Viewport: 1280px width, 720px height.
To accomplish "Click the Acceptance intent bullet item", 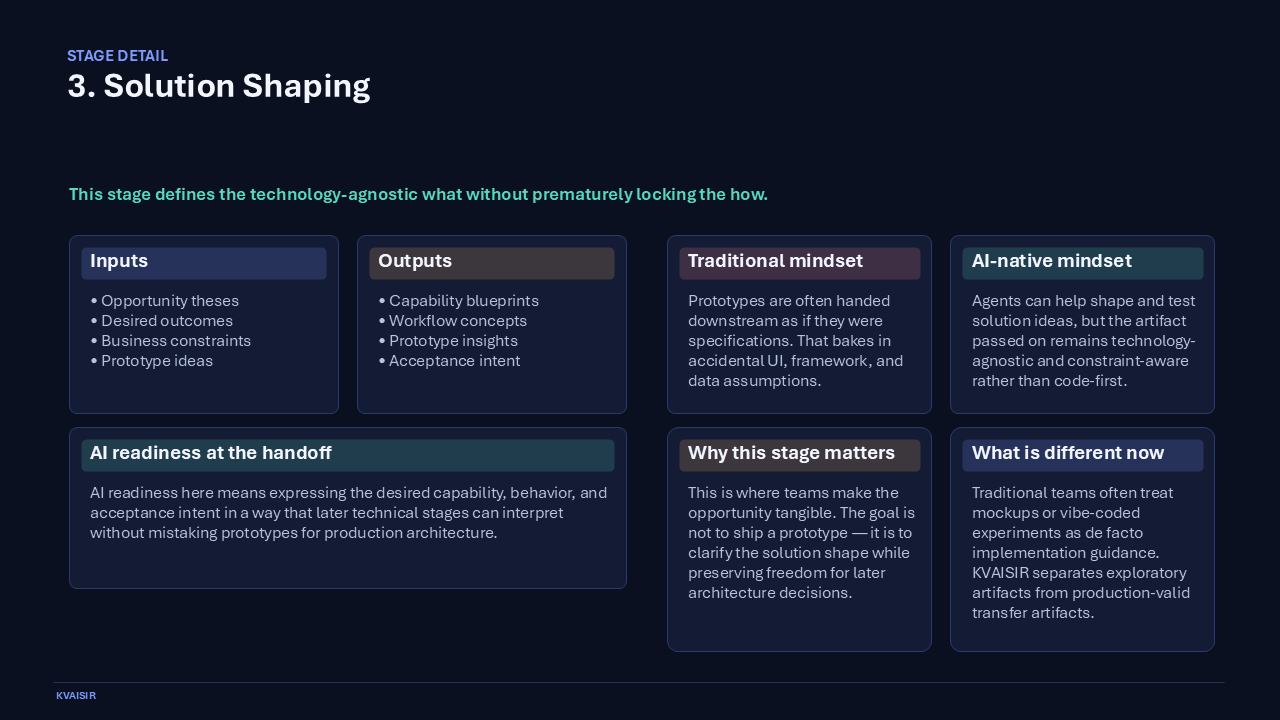I will (x=449, y=361).
